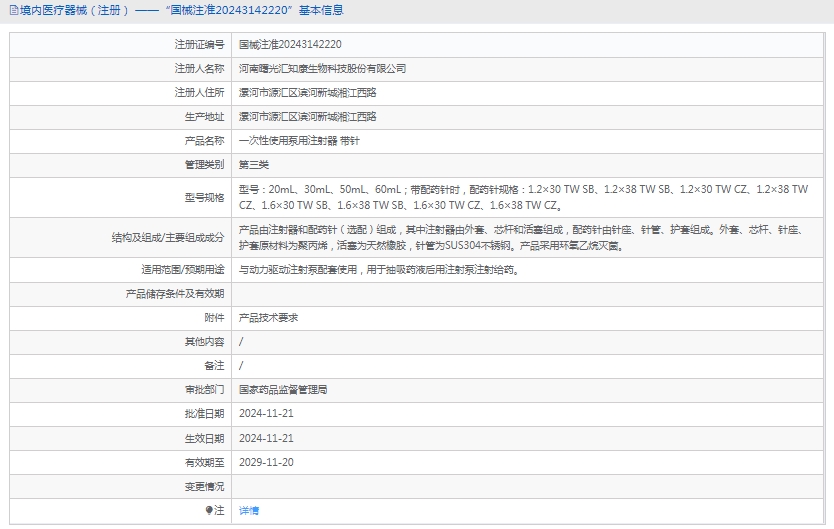Screen dimensions: 834x529
Task: Click the 适用范围/预期用途 description text
Action: point(379,270)
